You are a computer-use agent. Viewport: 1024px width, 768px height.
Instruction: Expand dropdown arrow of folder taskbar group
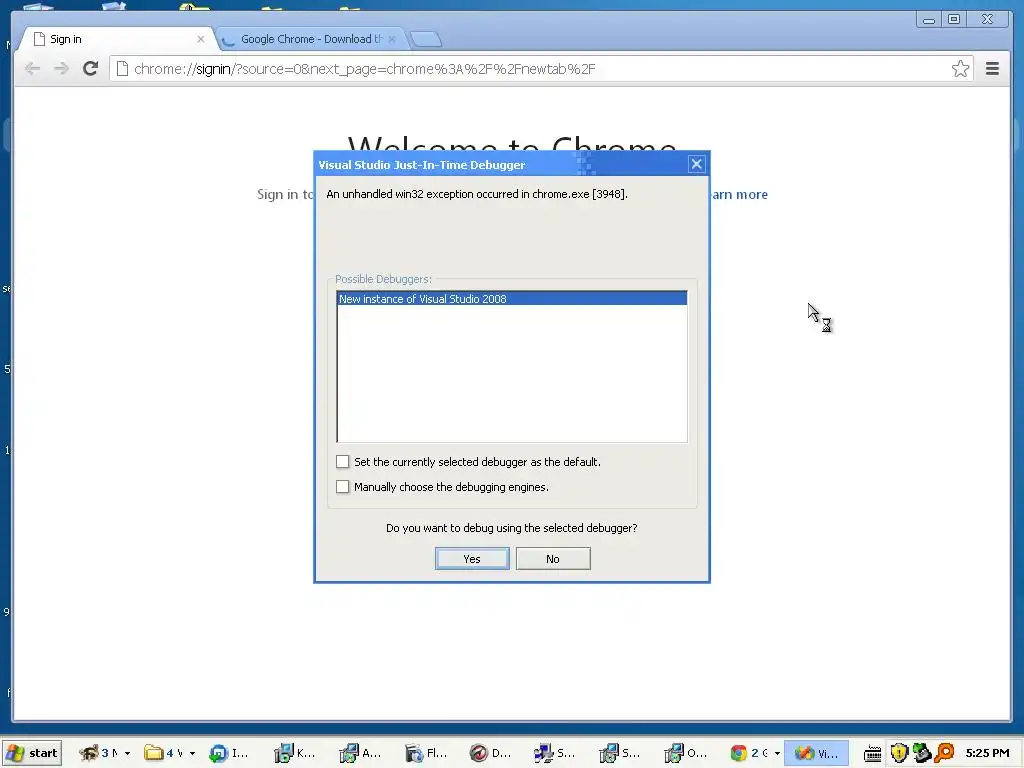point(192,754)
